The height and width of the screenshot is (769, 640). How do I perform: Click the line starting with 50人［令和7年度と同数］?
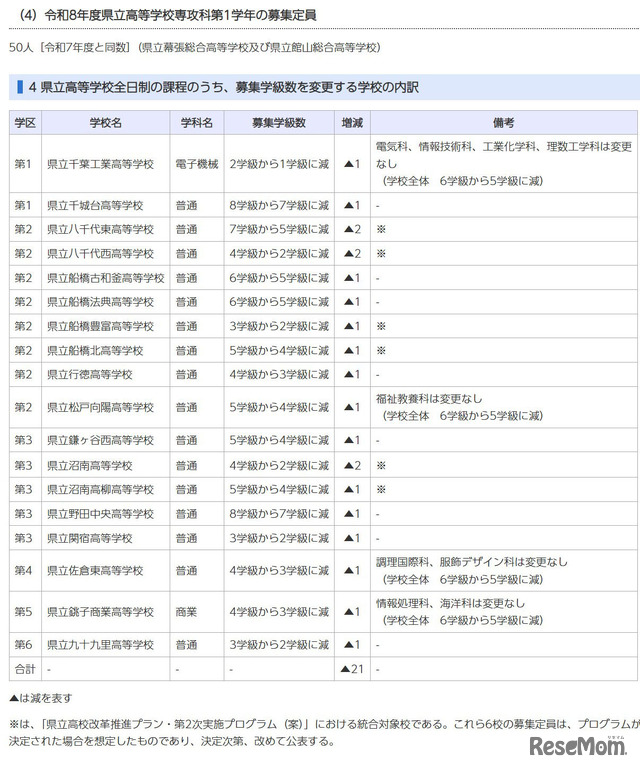click(x=195, y=48)
